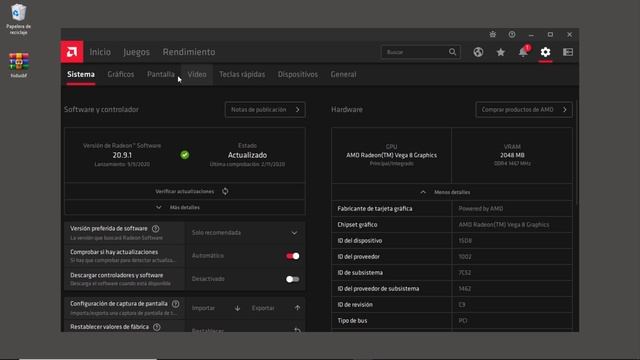Screen dimensions: 640x360
Task: Open settings gear icon
Action: coord(545,52)
